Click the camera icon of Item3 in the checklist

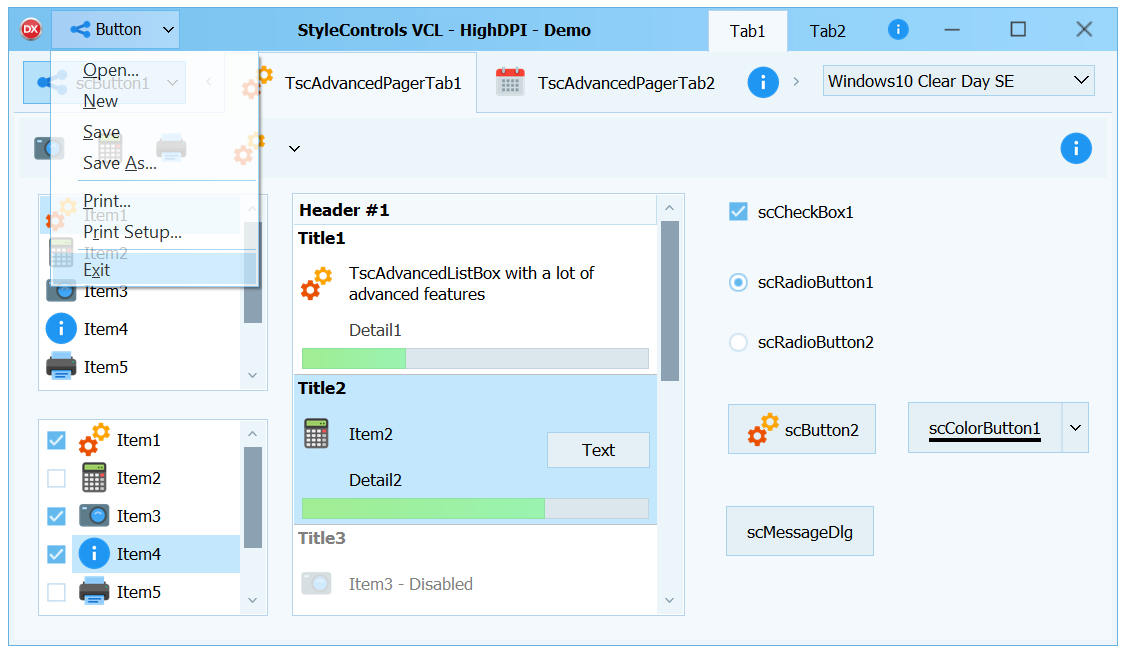click(94, 515)
